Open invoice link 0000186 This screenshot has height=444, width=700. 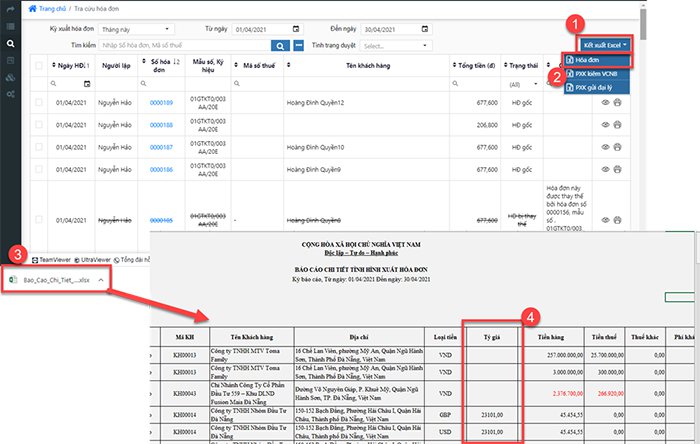[161, 170]
